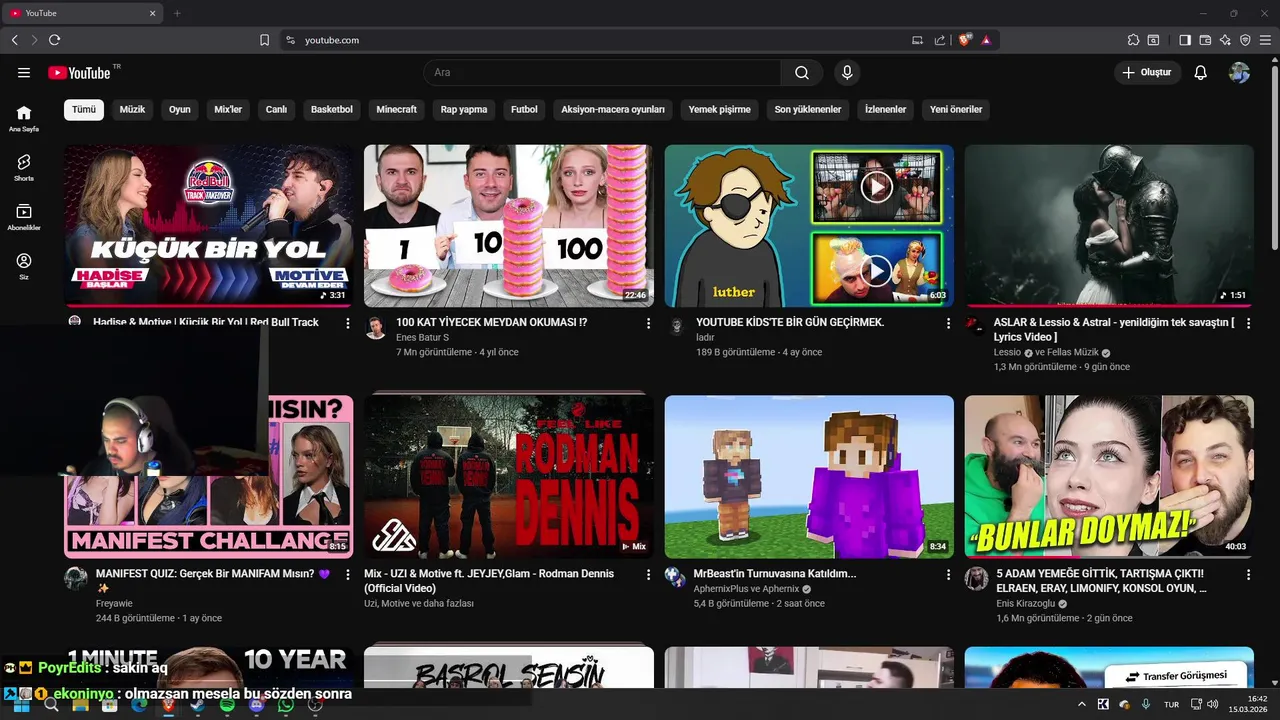Open the Minecraft MrBeast tournament thumbnail
The width and height of the screenshot is (1280, 720).
click(x=809, y=476)
